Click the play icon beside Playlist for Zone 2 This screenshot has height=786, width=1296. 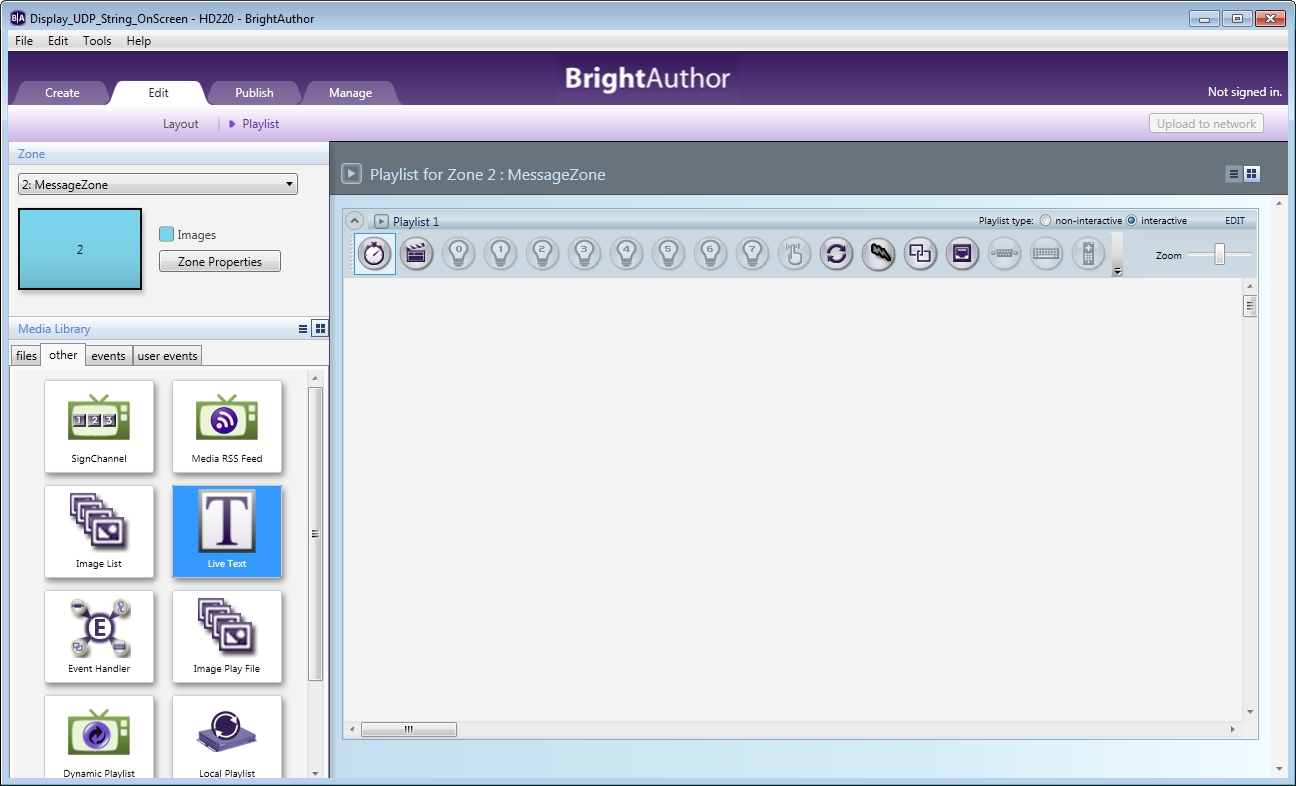351,174
